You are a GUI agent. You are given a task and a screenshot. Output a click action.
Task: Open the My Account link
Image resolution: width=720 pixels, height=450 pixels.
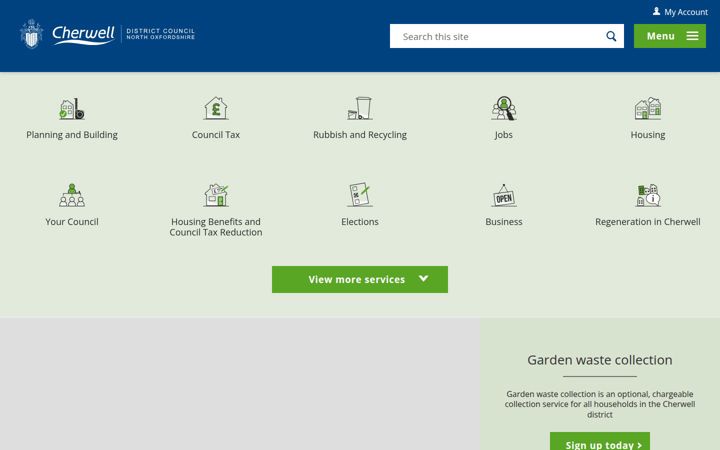(680, 12)
